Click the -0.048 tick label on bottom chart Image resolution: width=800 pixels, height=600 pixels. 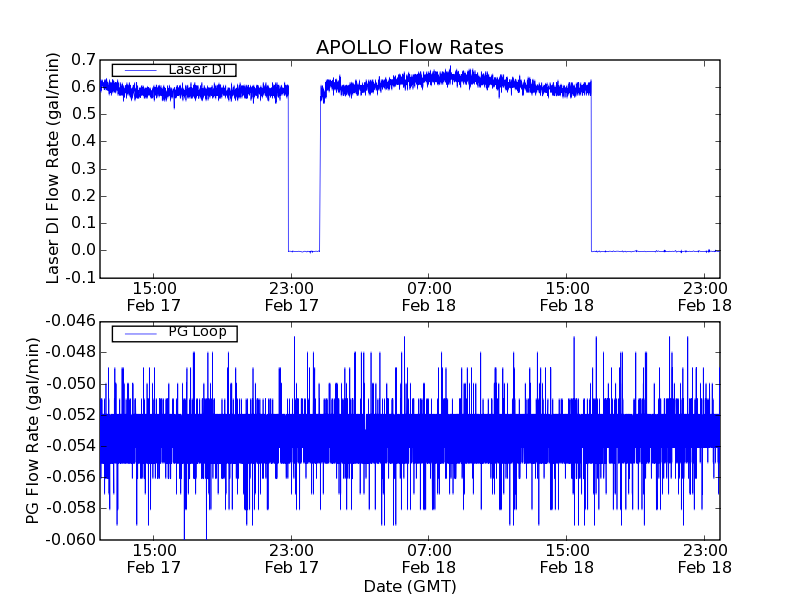70,352
